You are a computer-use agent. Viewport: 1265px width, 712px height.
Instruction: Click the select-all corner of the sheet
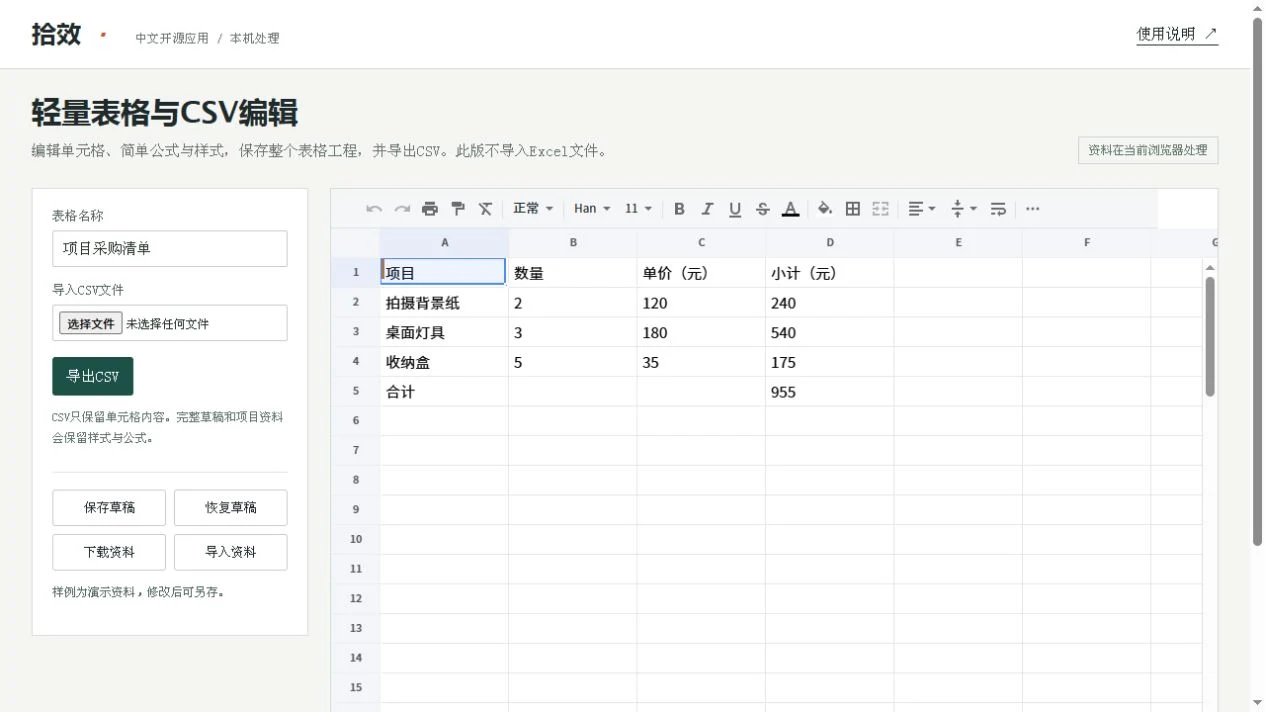[x=355, y=243]
